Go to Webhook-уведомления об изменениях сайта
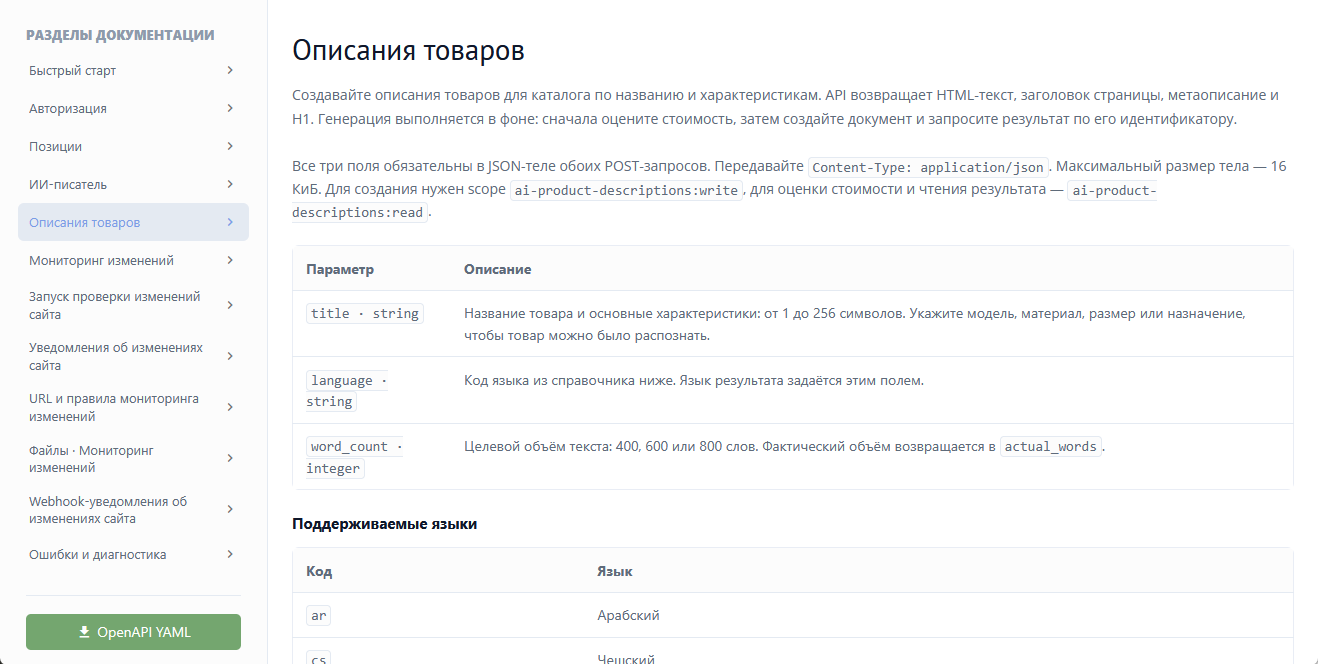Screen dimensions: 1318x664 pos(133,509)
